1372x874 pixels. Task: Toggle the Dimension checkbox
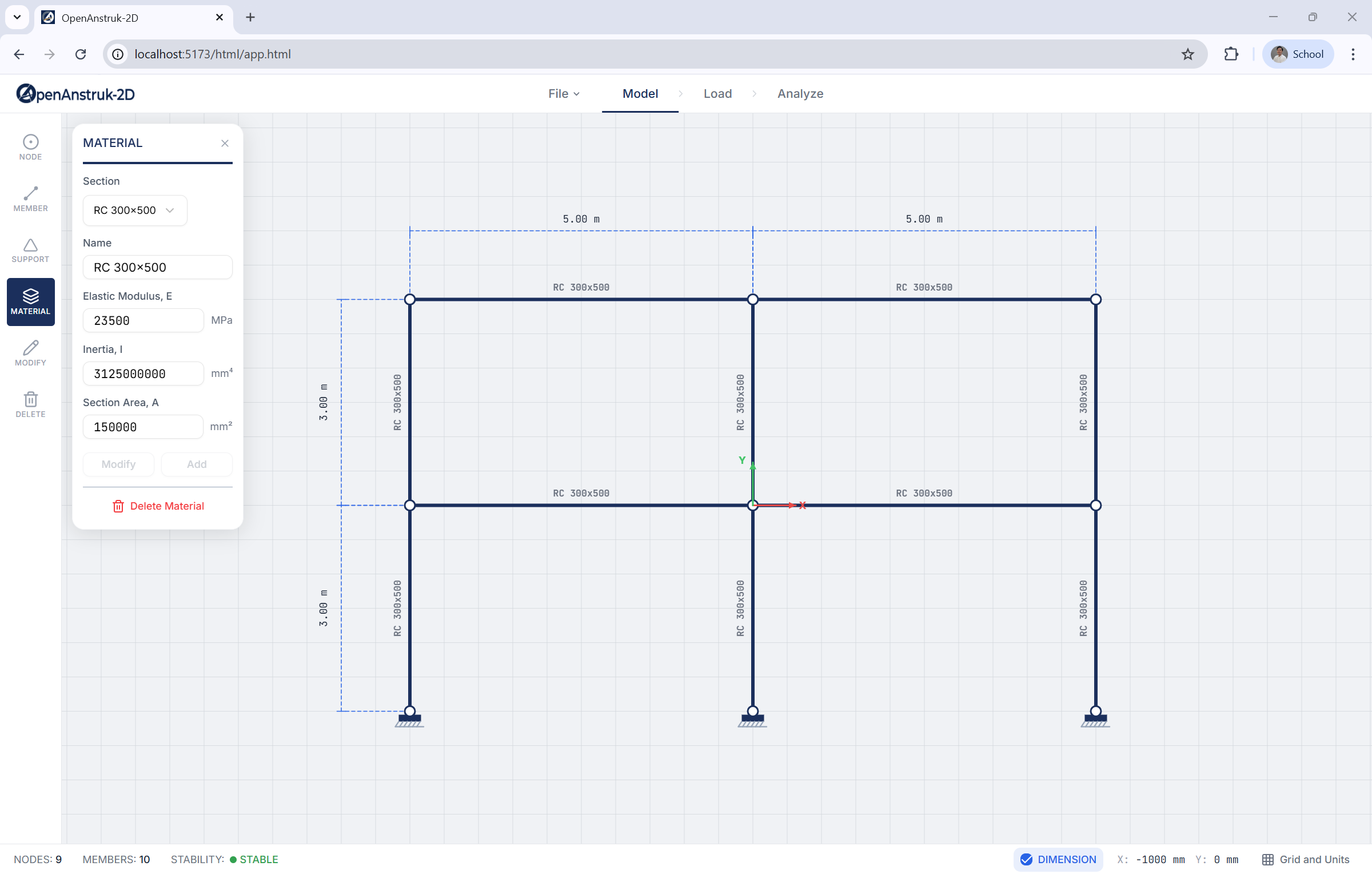(x=1058, y=859)
